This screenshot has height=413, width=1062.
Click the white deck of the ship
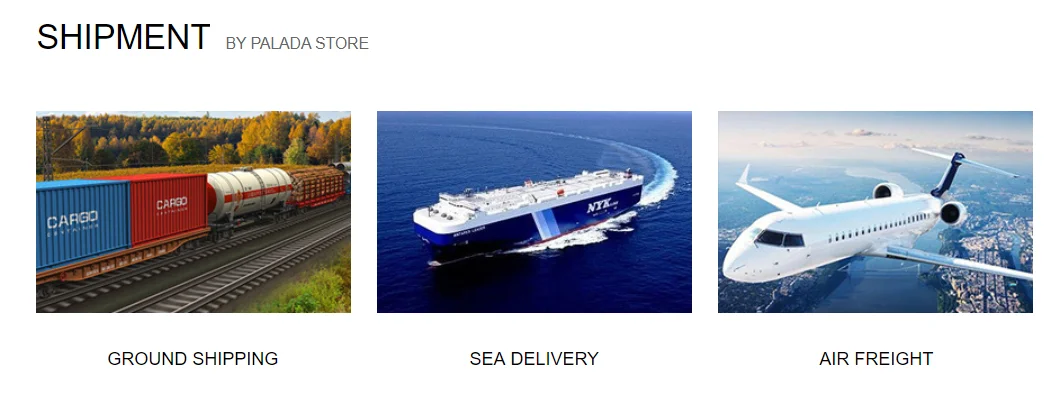click(x=535, y=193)
